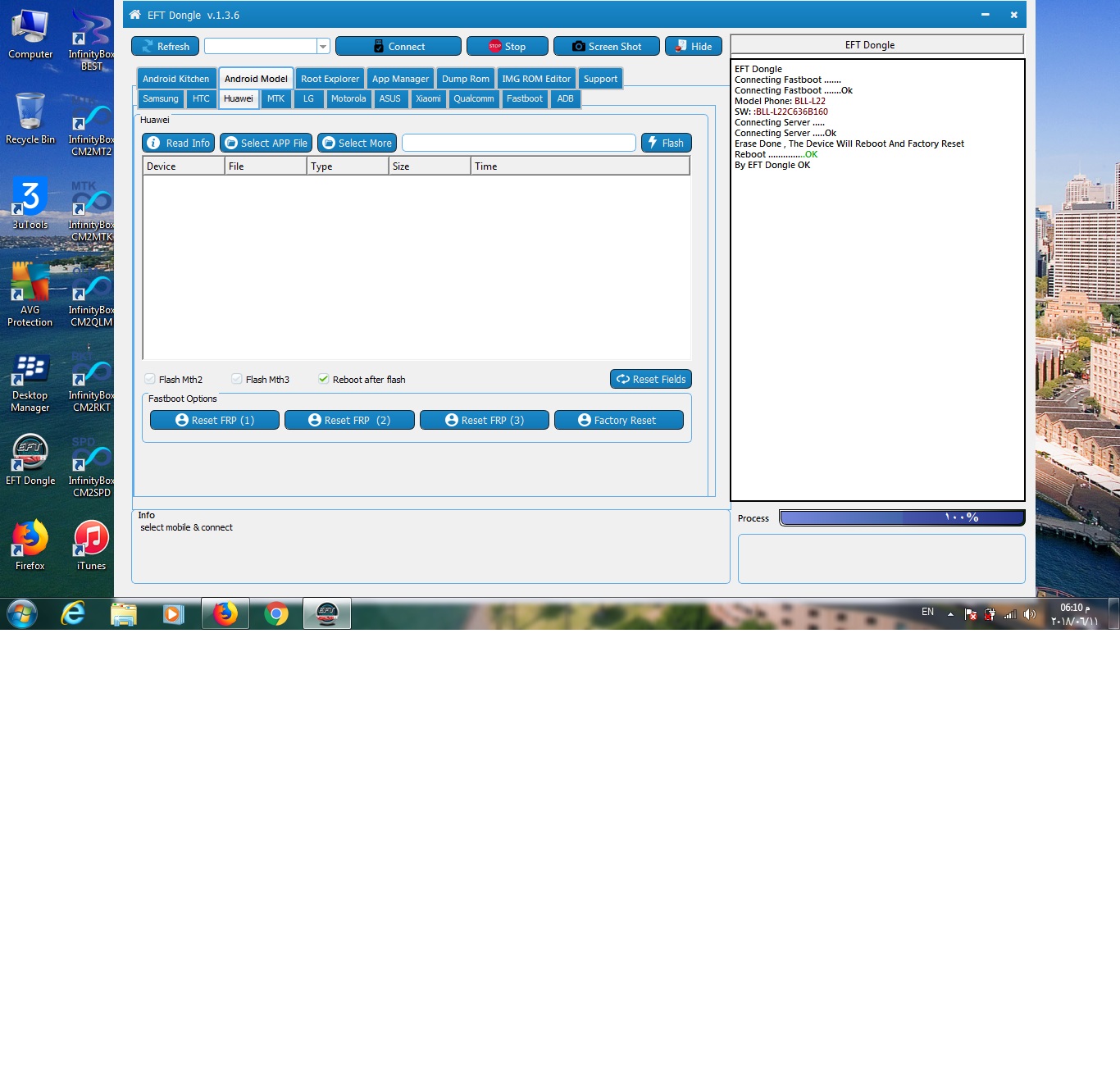Select ADB tab
This screenshot has height=1071, width=1120.
[x=566, y=98]
